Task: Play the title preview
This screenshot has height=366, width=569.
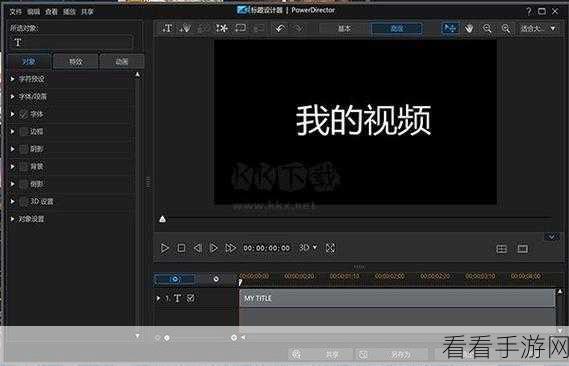Action: [x=164, y=248]
